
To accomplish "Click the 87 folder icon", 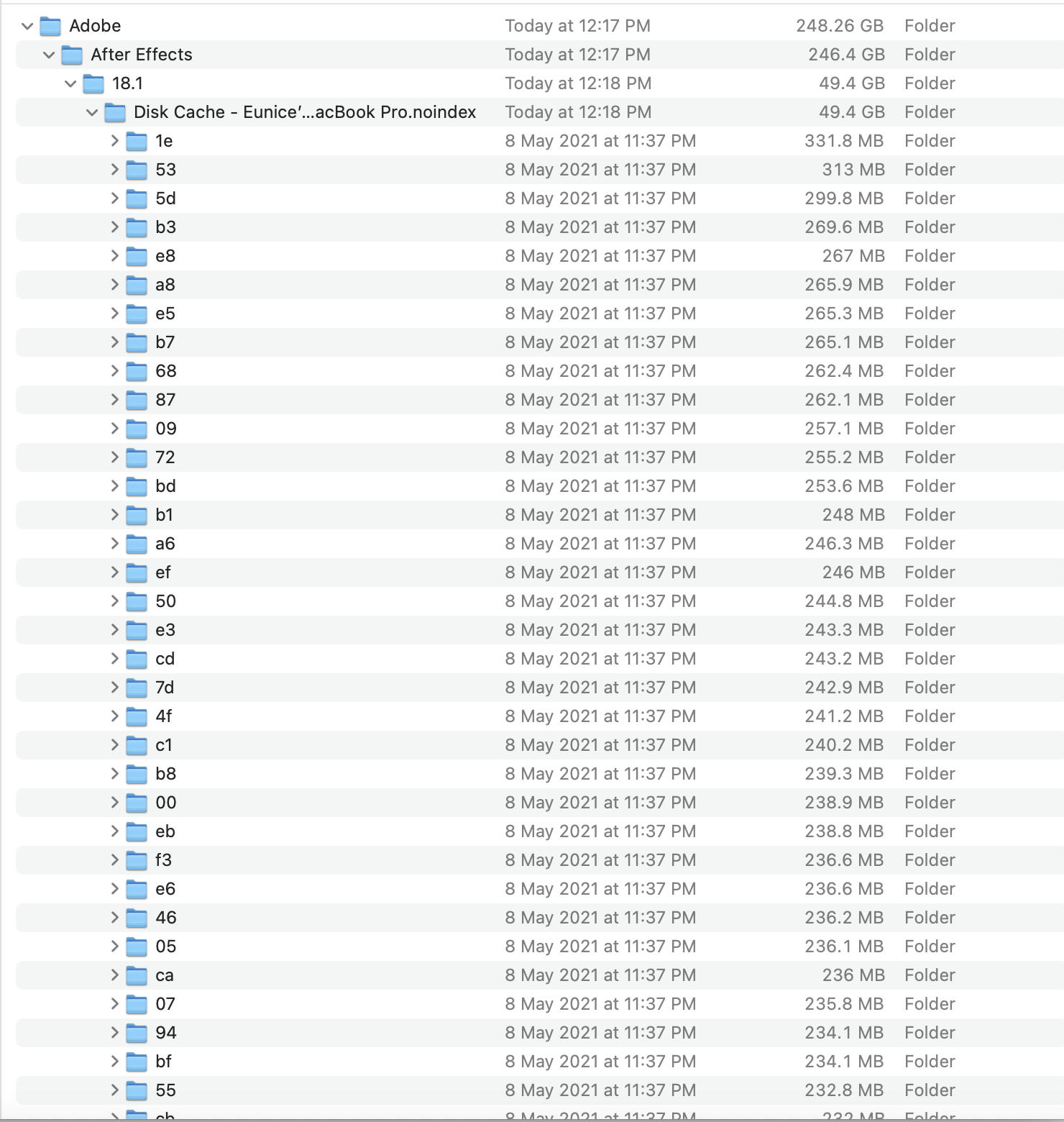I will pos(137,401).
